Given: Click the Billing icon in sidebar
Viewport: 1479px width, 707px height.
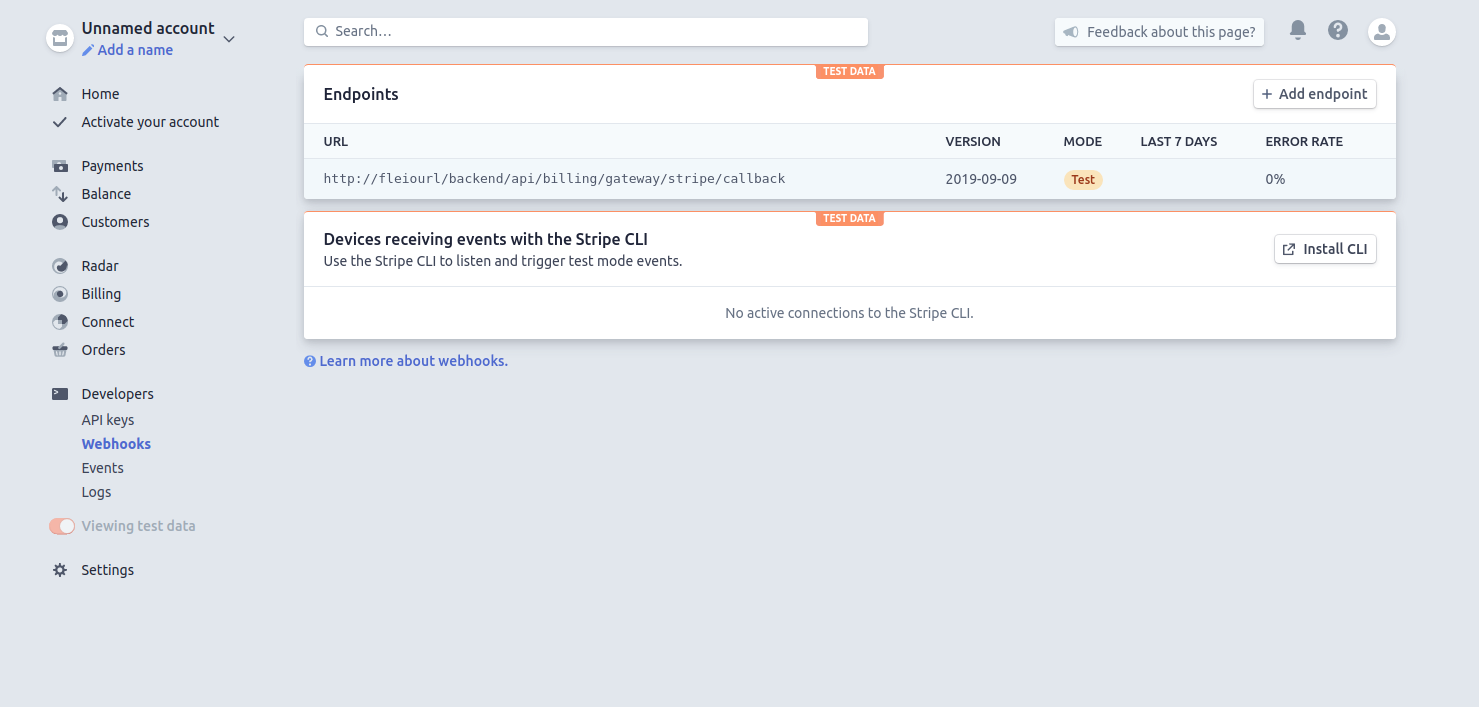Looking at the screenshot, I should click(60, 294).
